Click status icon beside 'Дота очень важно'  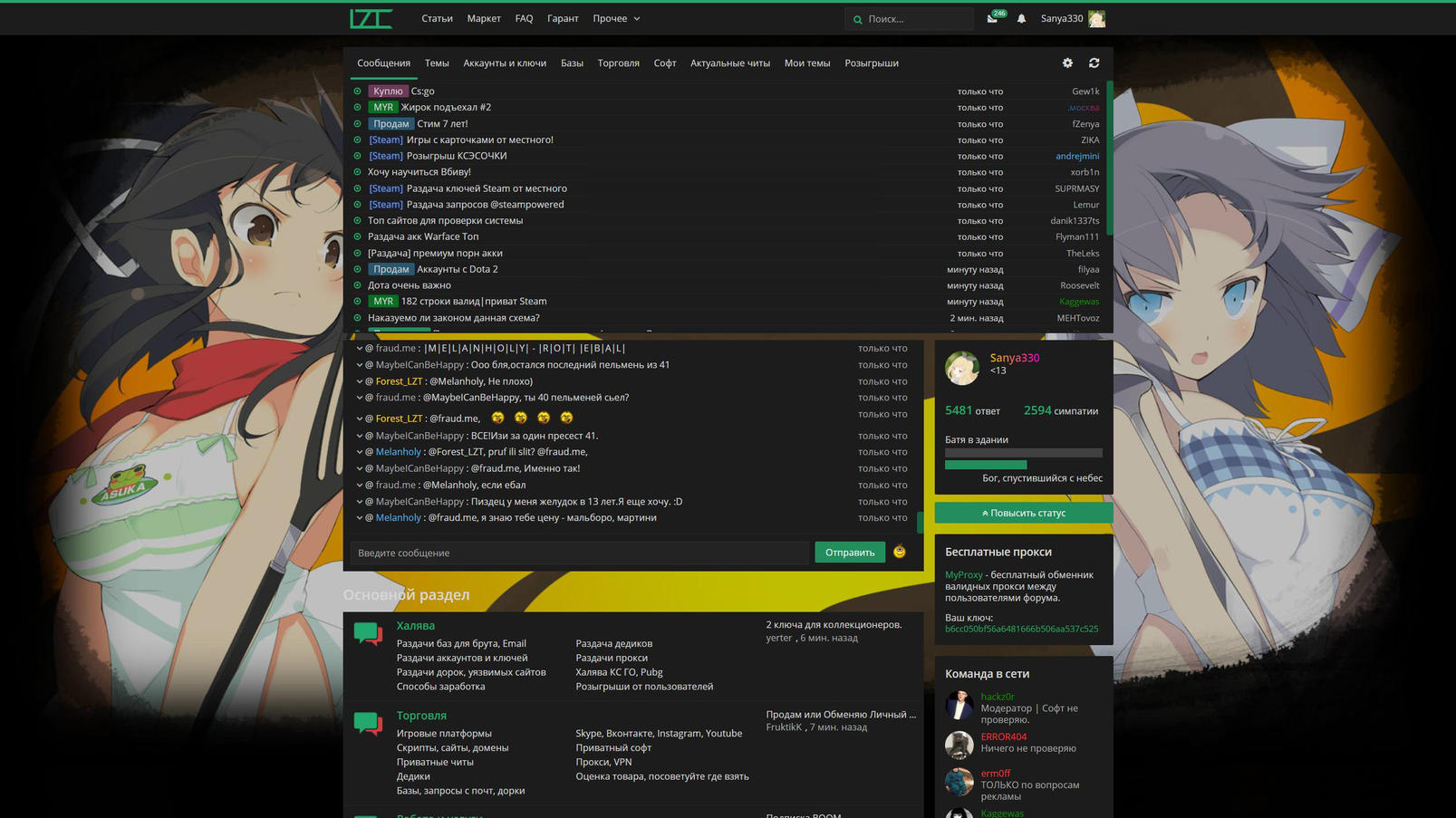point(357,285)
